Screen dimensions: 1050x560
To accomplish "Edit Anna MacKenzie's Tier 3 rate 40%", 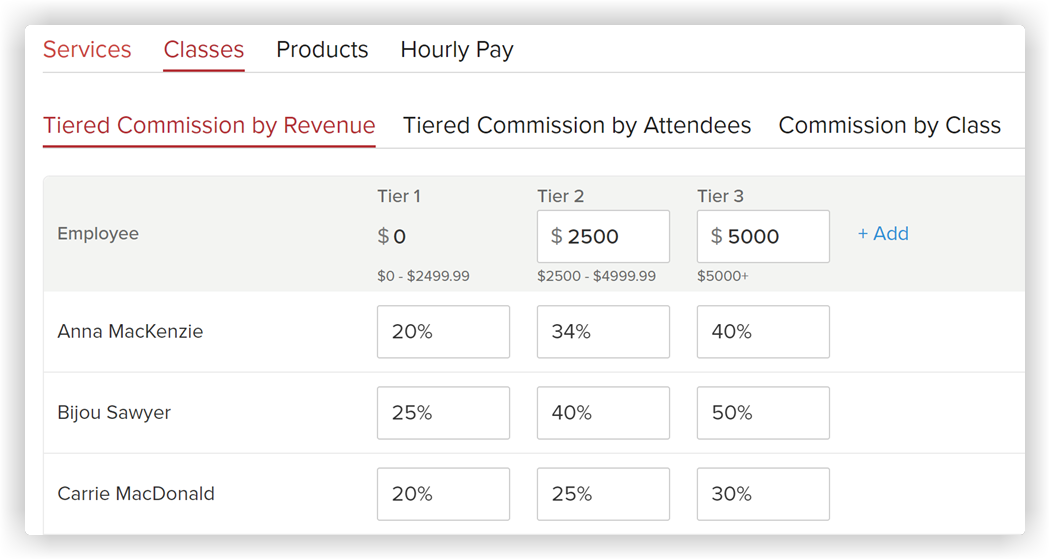I will (x=763, y=332).
